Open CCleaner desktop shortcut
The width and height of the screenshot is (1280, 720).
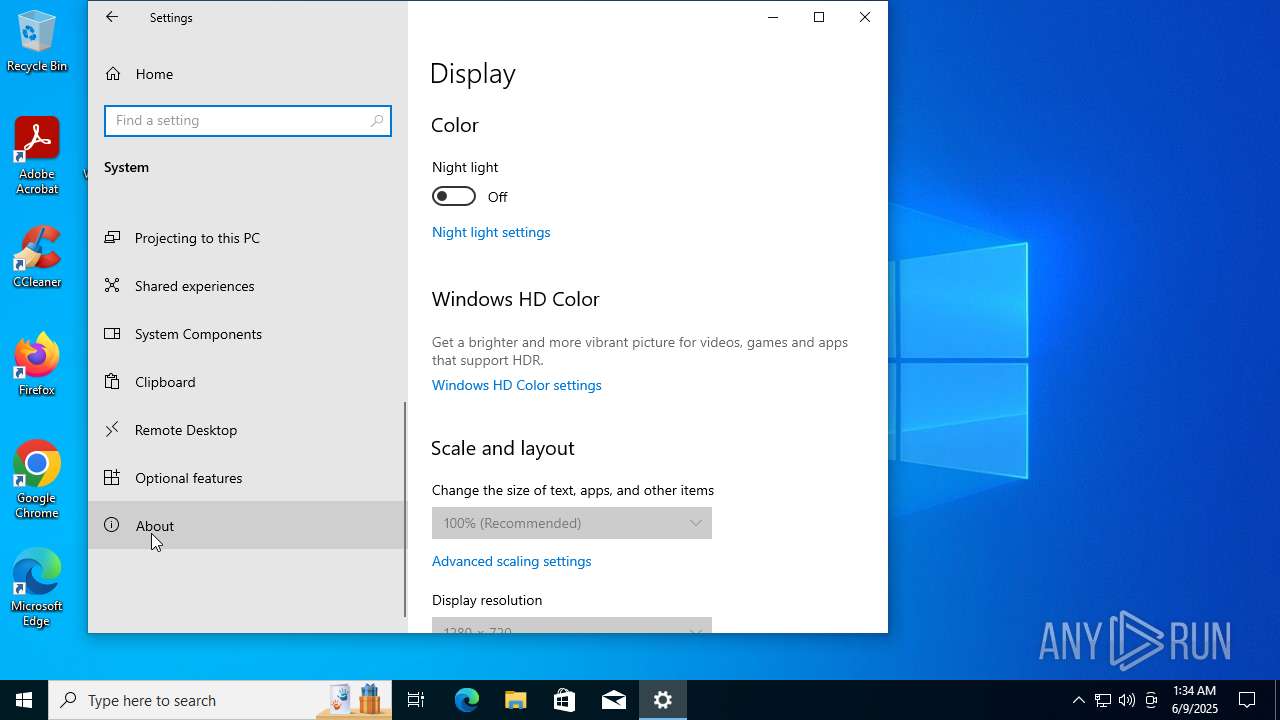point(37,257)
